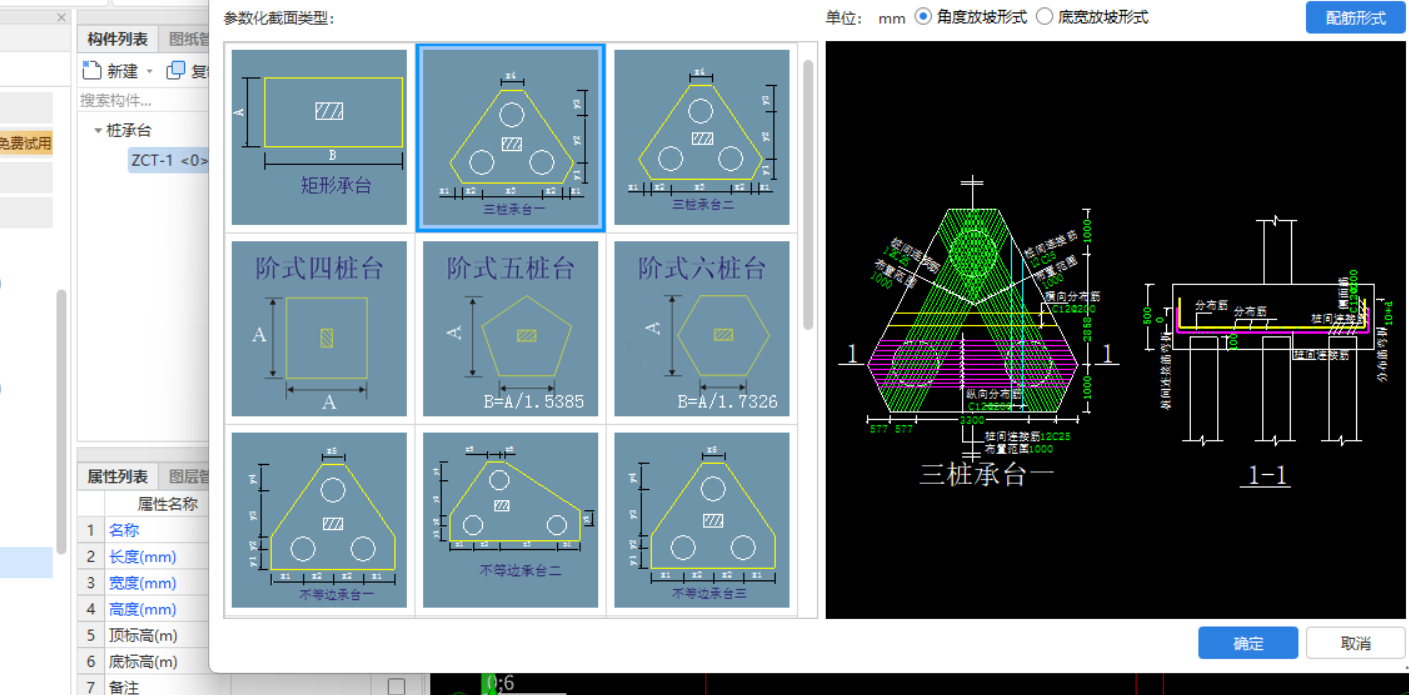Cancel the dialog with 取消
1409x695 pixels.
(1355, 643)
